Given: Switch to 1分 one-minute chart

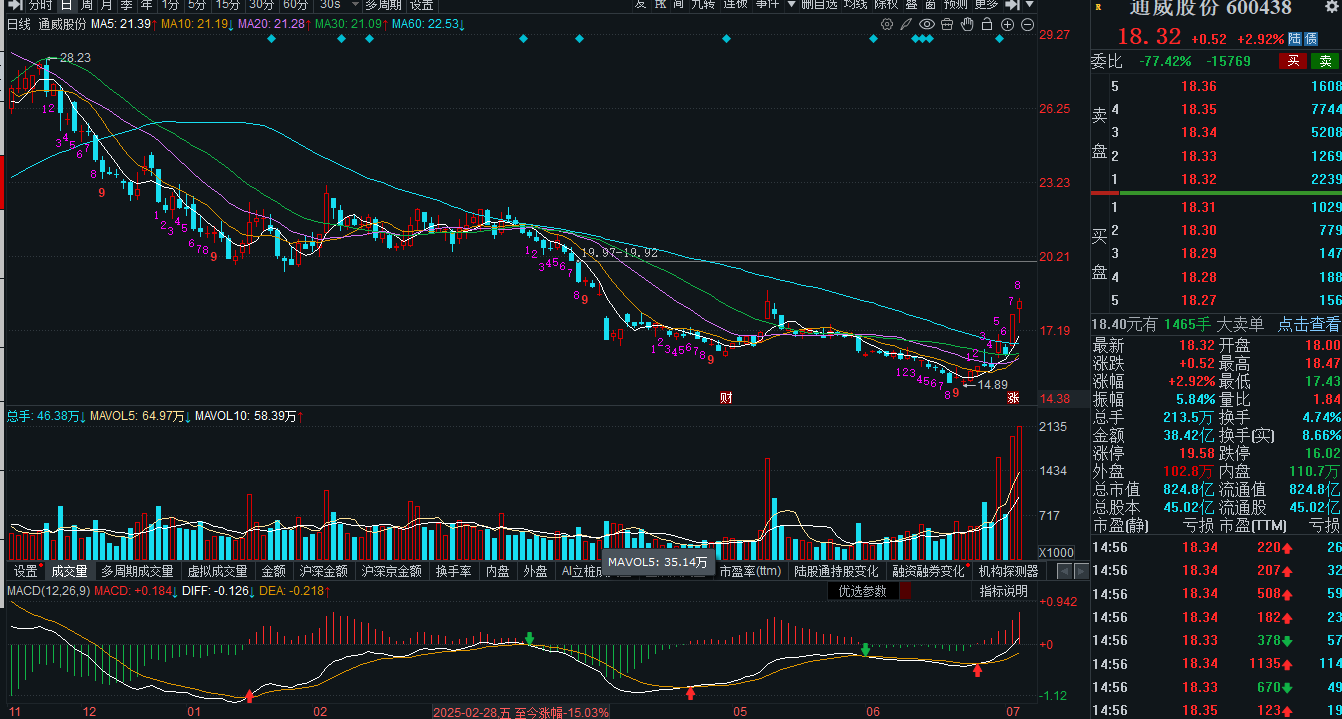Looking at the screenshot, I should (x=170, y=4).
